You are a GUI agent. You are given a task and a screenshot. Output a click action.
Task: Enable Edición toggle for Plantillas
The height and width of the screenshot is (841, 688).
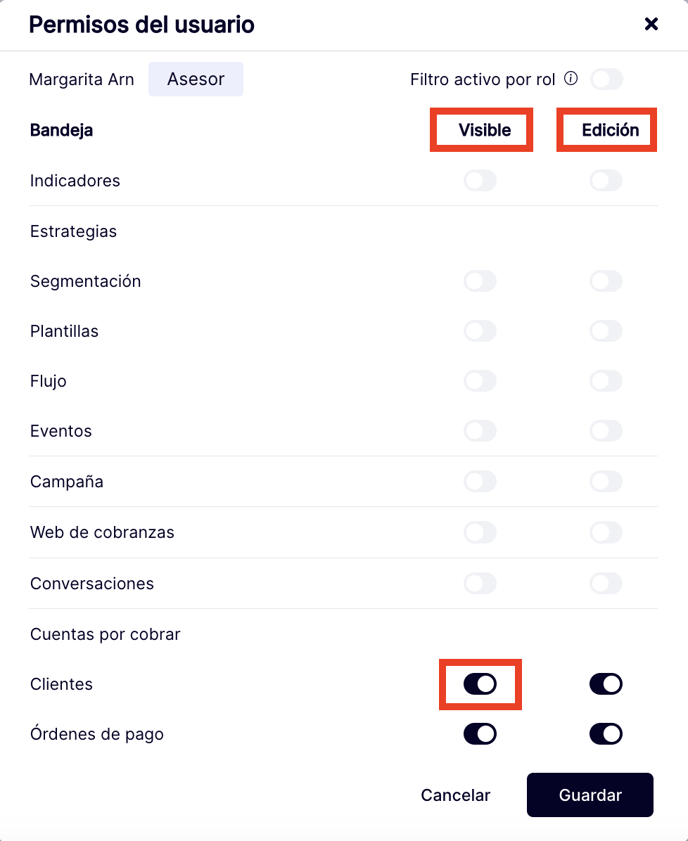[x=606, y=331]
